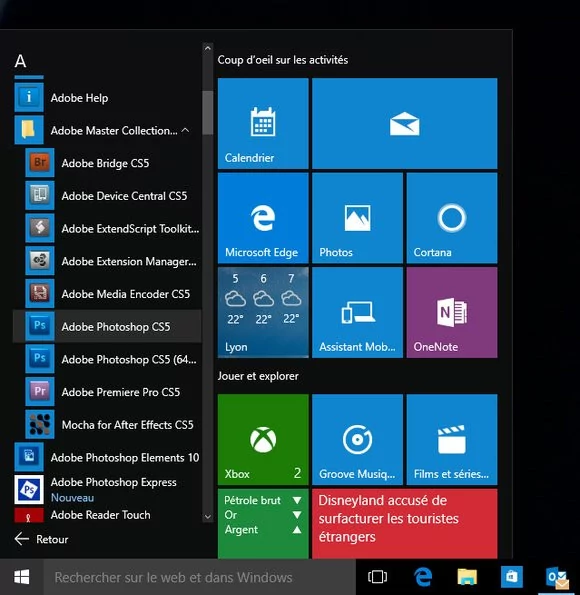Open Adobe Help from the app list

pos(107,98)
